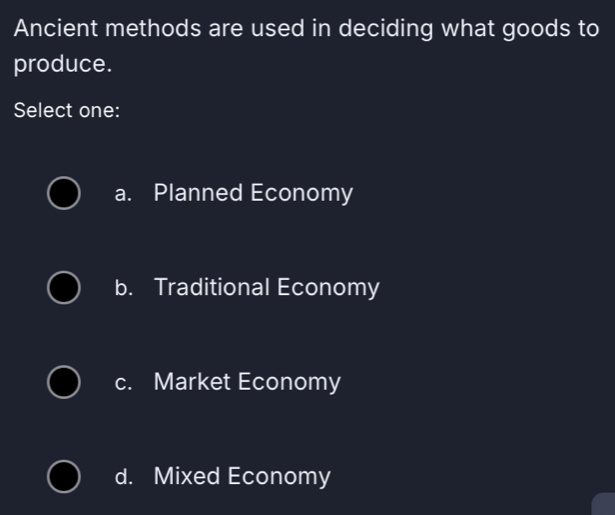Click the word 'Mixed' in option d
The width and height of the screenshot is (615, 515).
tap(187, 476)
